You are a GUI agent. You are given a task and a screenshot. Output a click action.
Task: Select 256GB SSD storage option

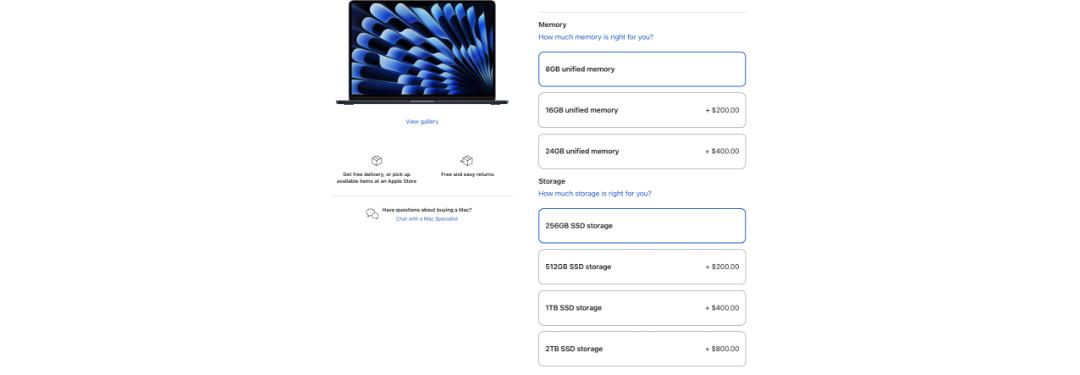pos(642,225)
